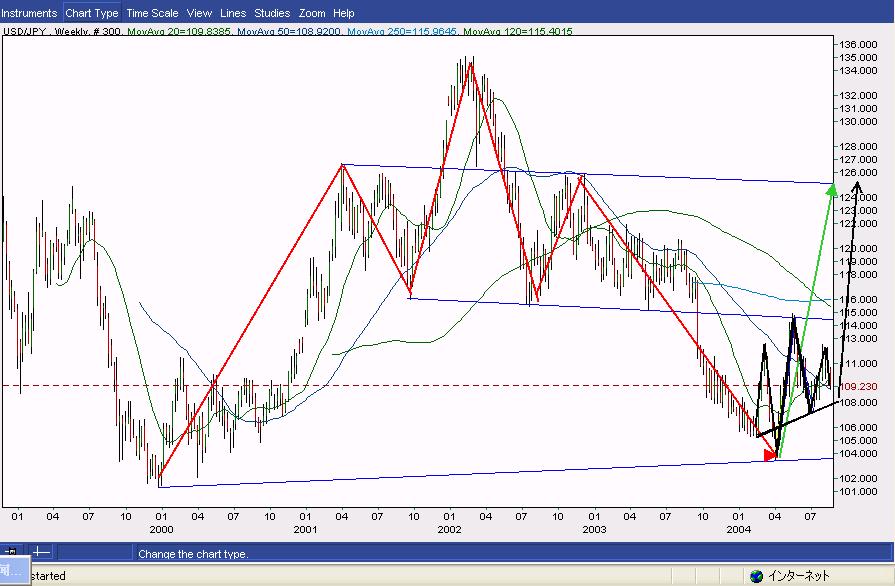Click the 101.000 price axis label
The image size is (895, 586).
[858, 491]
